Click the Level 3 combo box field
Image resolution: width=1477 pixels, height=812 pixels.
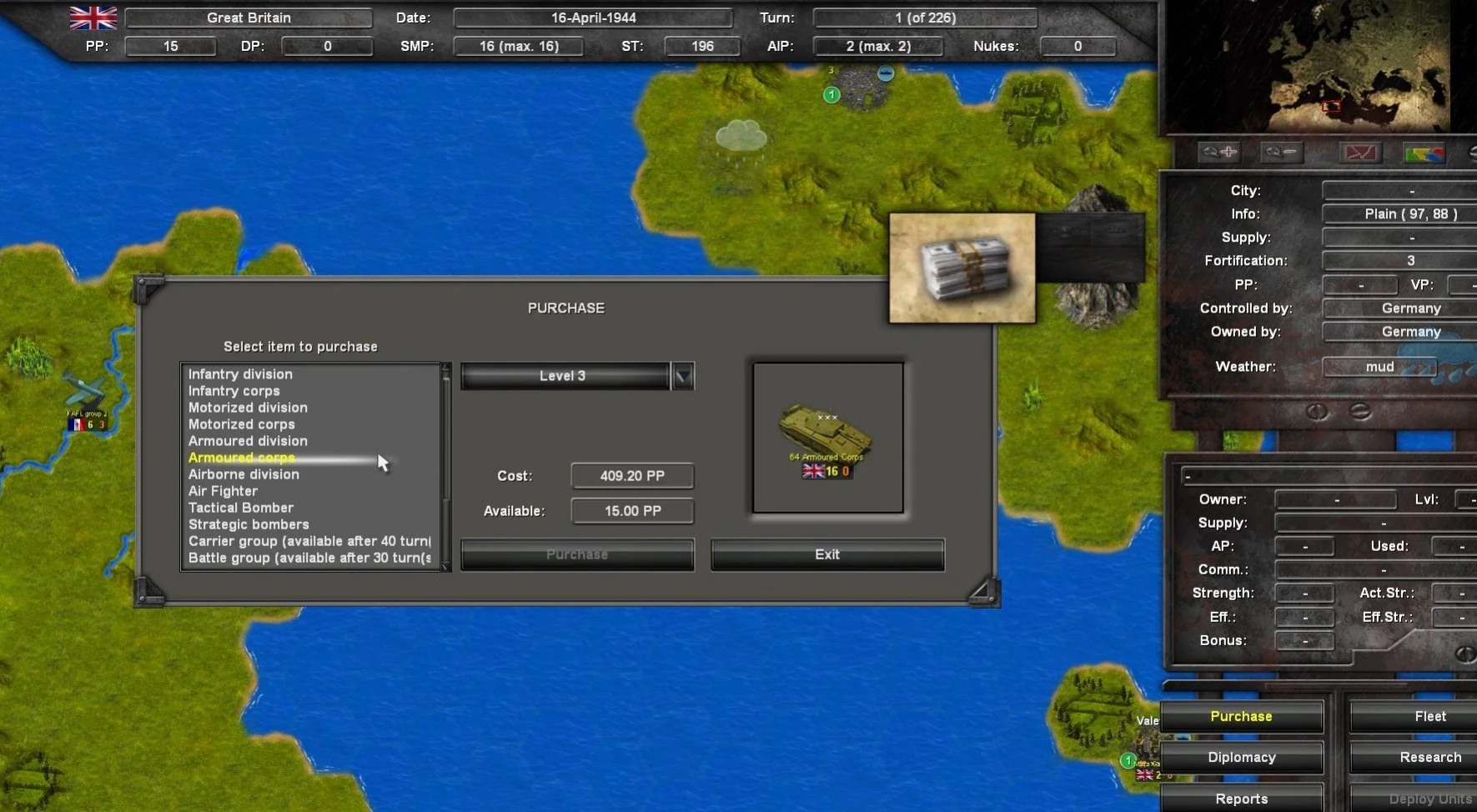[565, 376]
